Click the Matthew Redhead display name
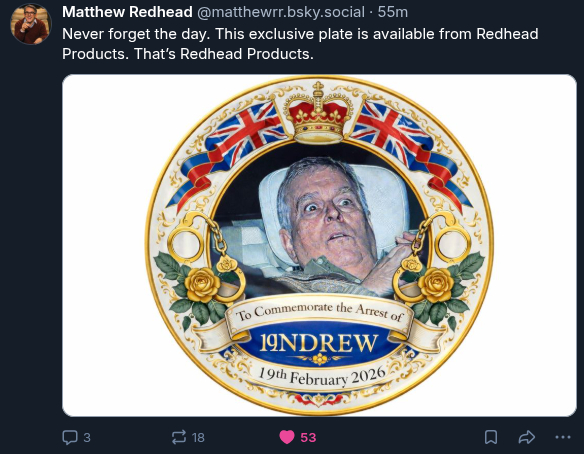This screenshot has width=584, height=454. pyautogui.click(x=127, y=12)
